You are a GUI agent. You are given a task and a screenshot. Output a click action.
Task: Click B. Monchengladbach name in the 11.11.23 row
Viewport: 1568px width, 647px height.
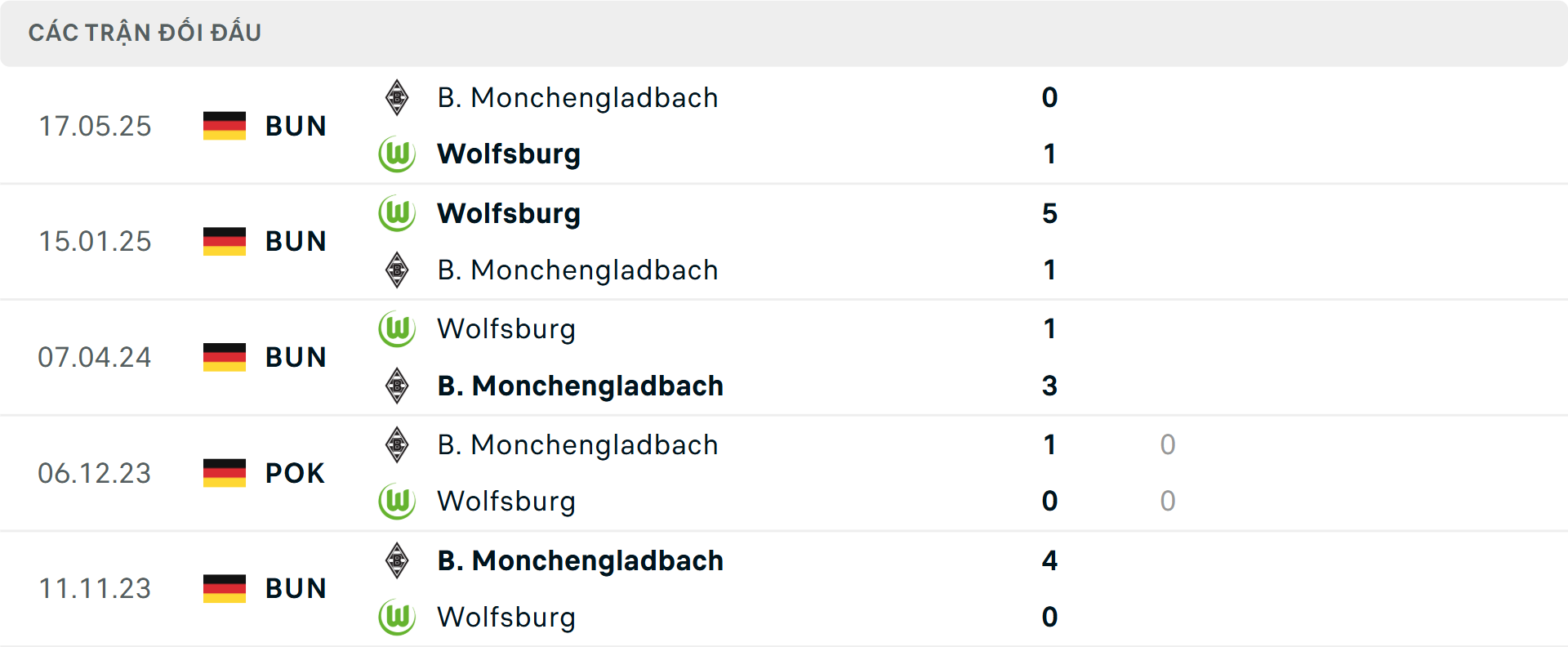pos(580,560)
